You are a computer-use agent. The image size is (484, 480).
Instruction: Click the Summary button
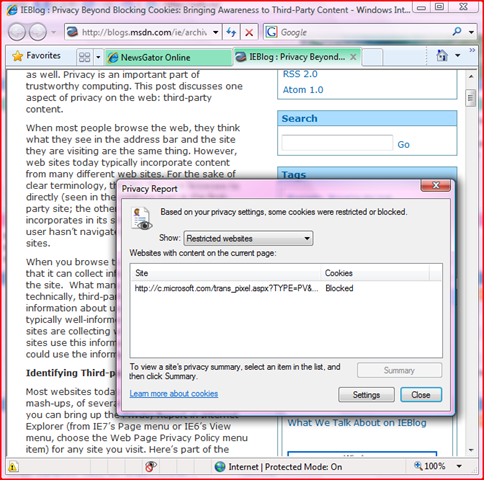tap(399, 370)
